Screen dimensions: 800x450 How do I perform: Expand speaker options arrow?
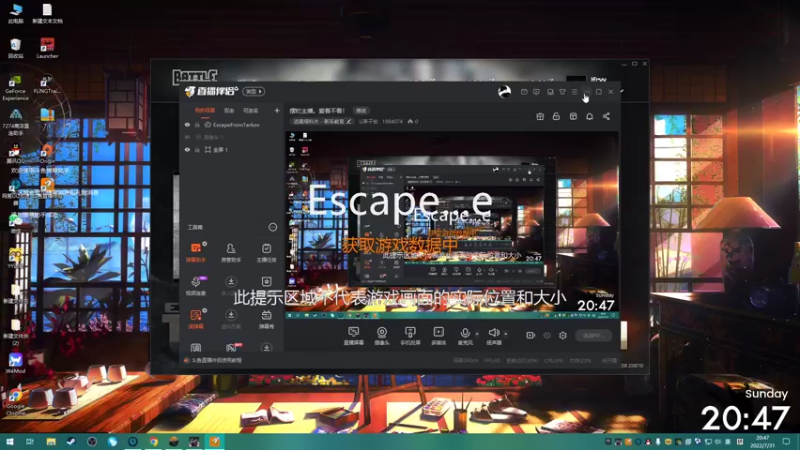(x=506, y=334)
